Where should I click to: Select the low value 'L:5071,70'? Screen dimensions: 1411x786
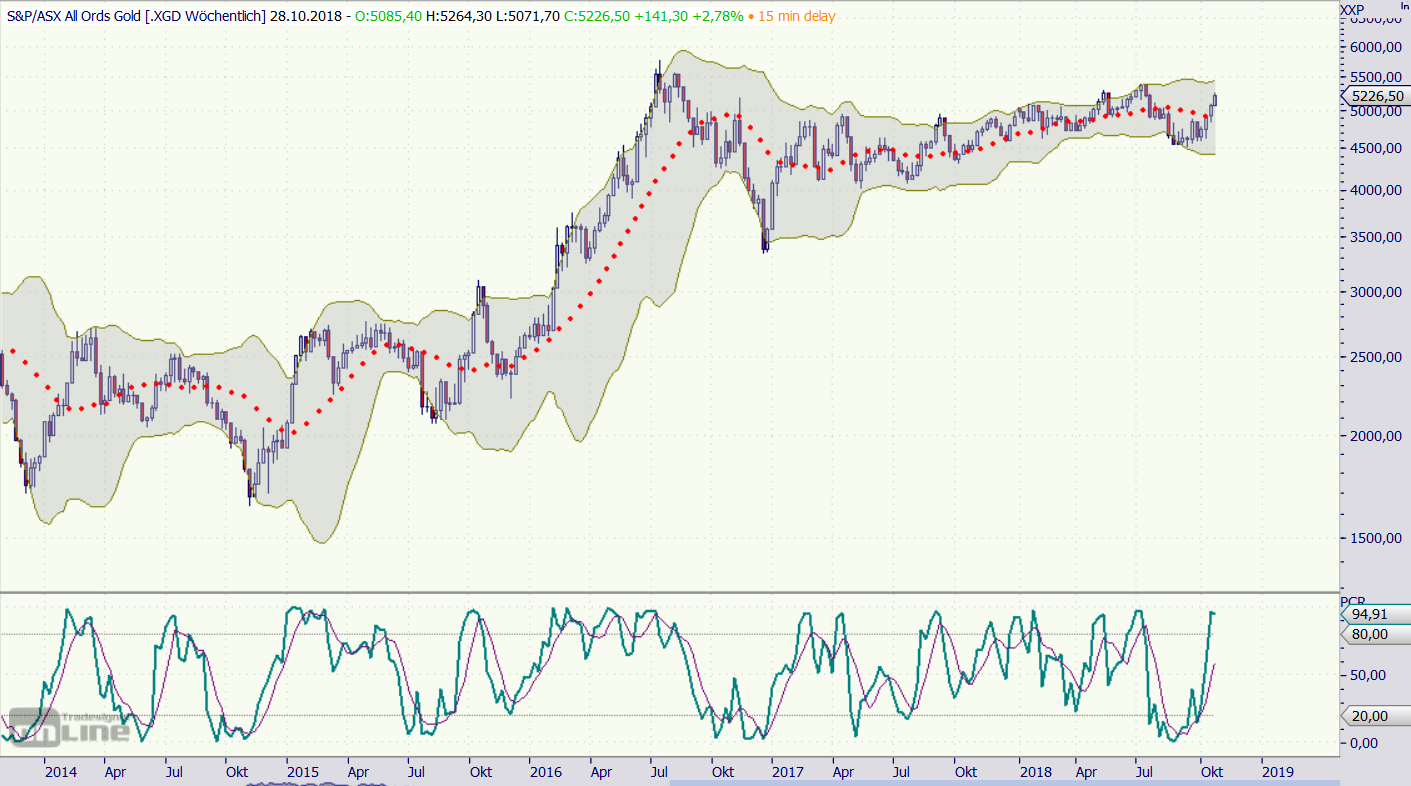coord(526,16)
